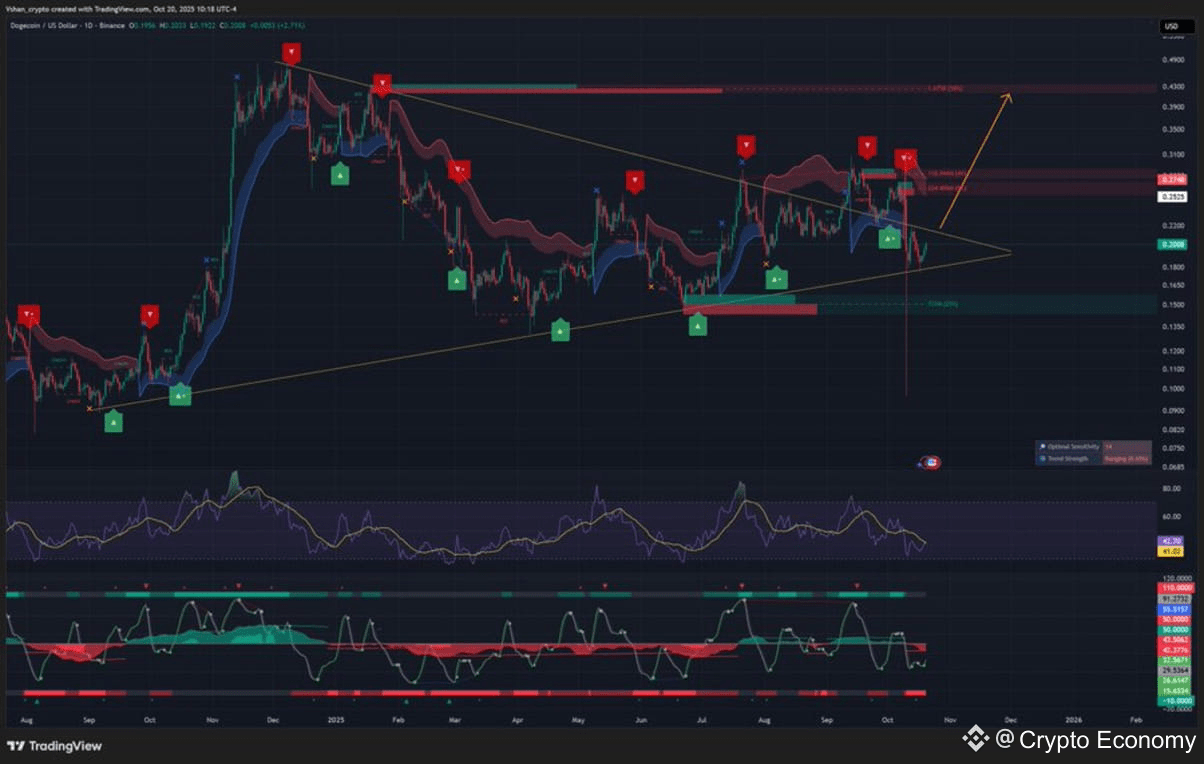Click the May label on time axis

(579, 719)
